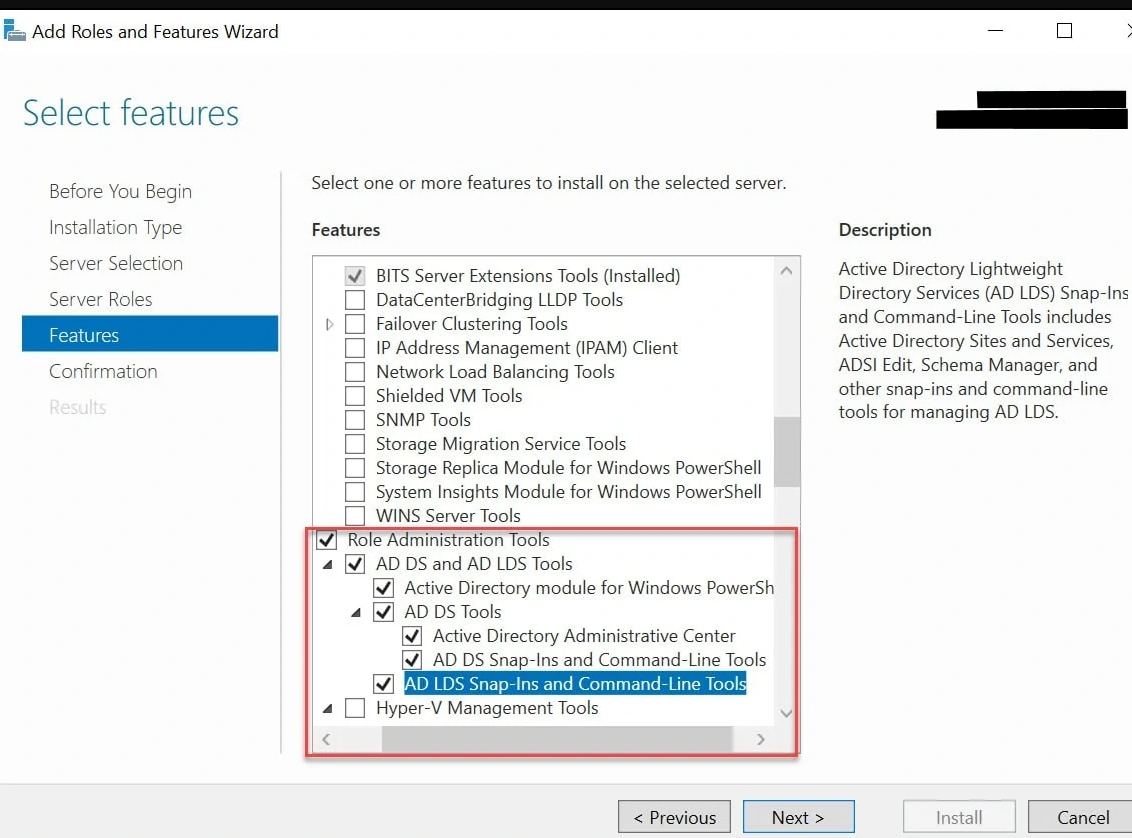This screenshot has height=838, width=1132.
Task: Collapse the AD DS Tools node
Action: click(x=356, y=613)
